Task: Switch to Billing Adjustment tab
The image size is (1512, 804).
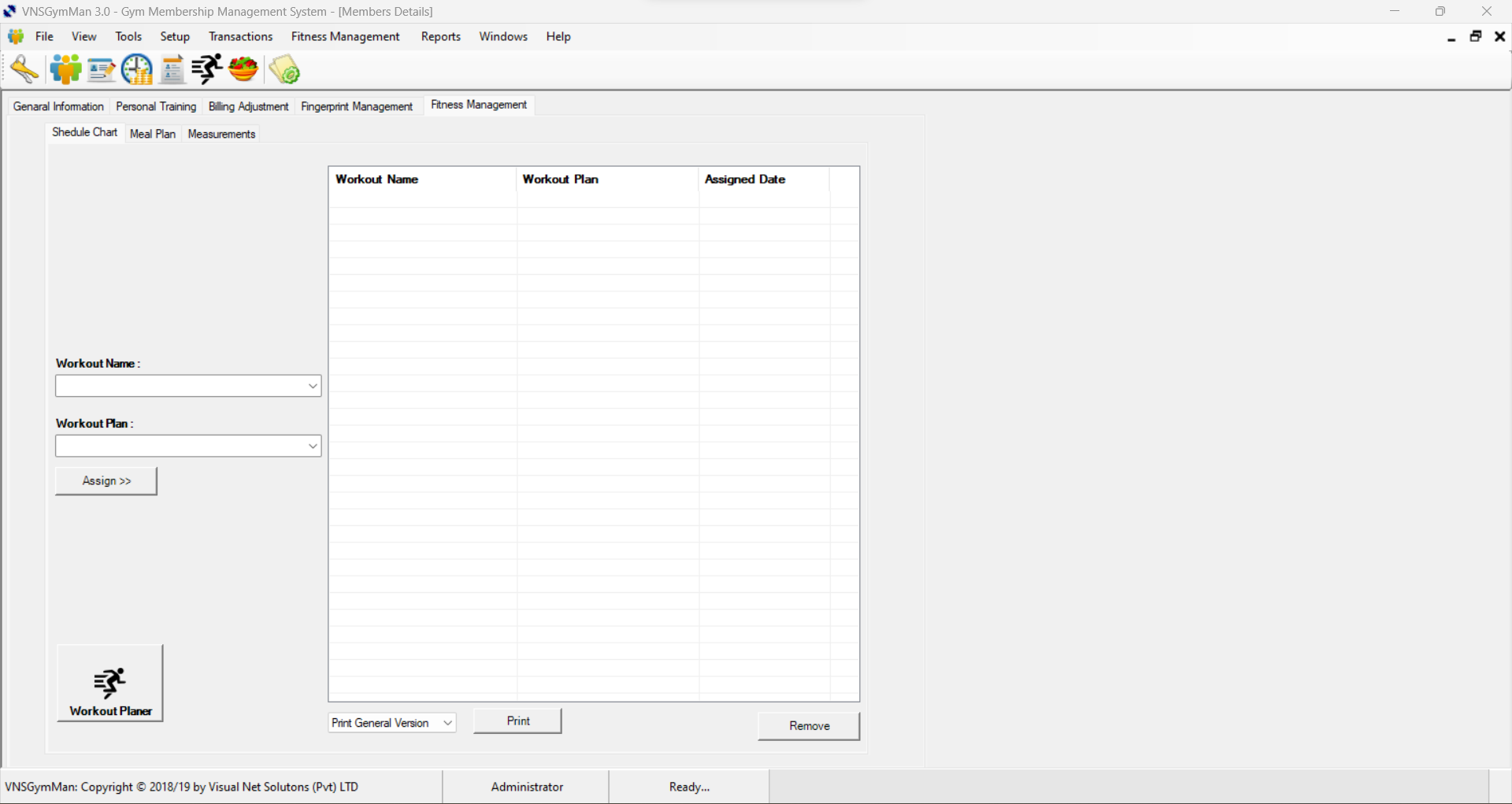Action: click(249, 106)
